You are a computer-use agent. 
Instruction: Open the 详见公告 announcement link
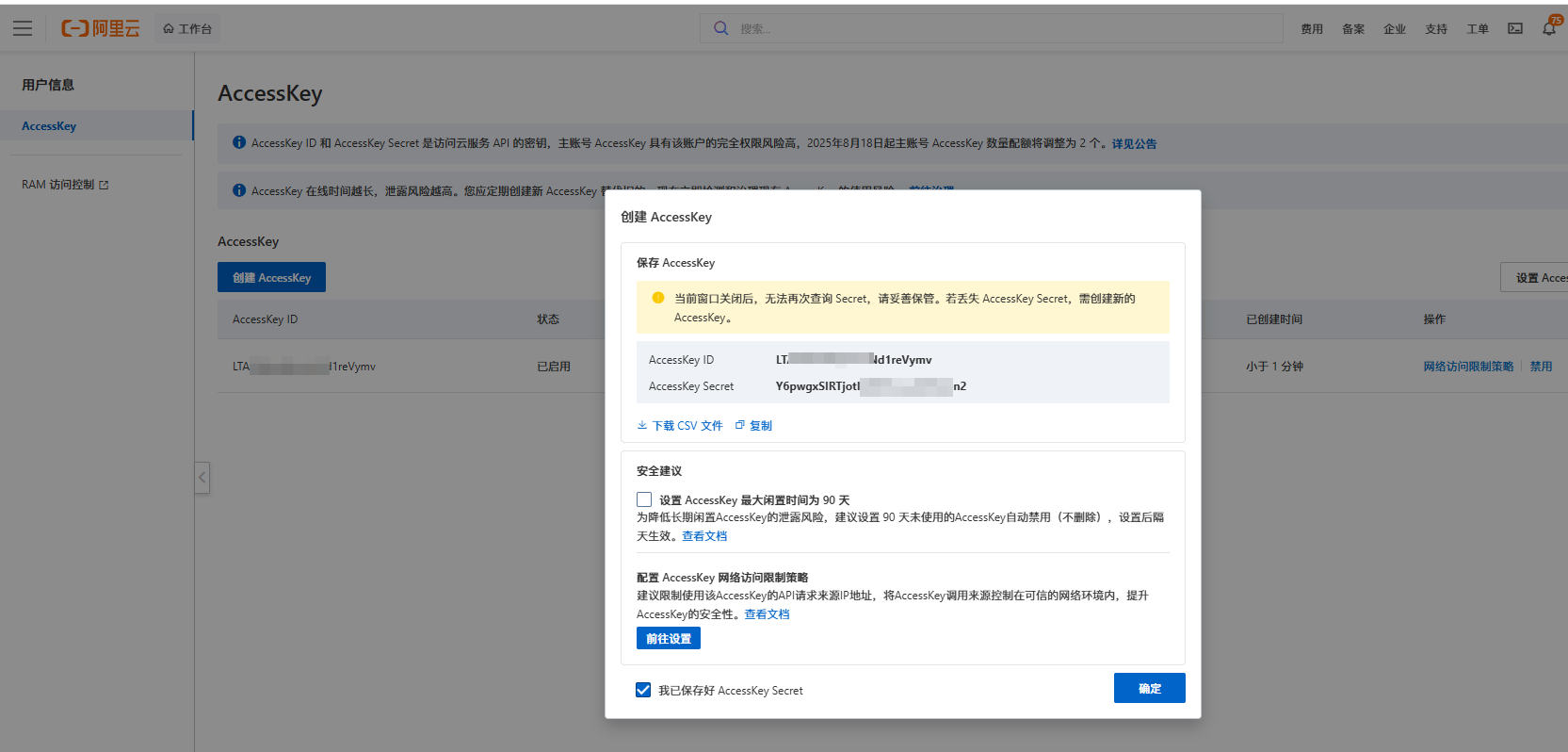coord(1134,144)
